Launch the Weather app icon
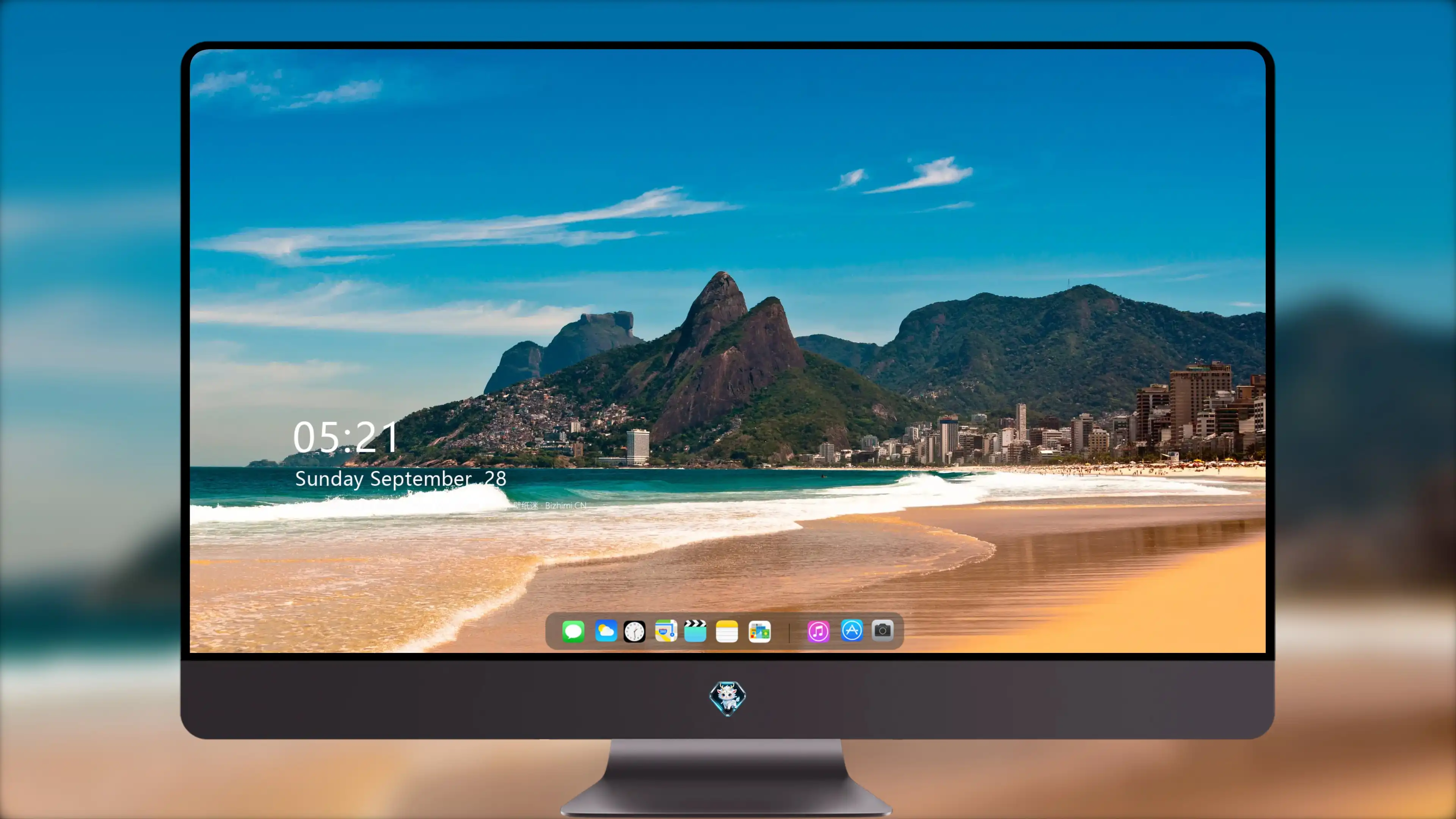1456x819 pixels. tap(606, 631)
